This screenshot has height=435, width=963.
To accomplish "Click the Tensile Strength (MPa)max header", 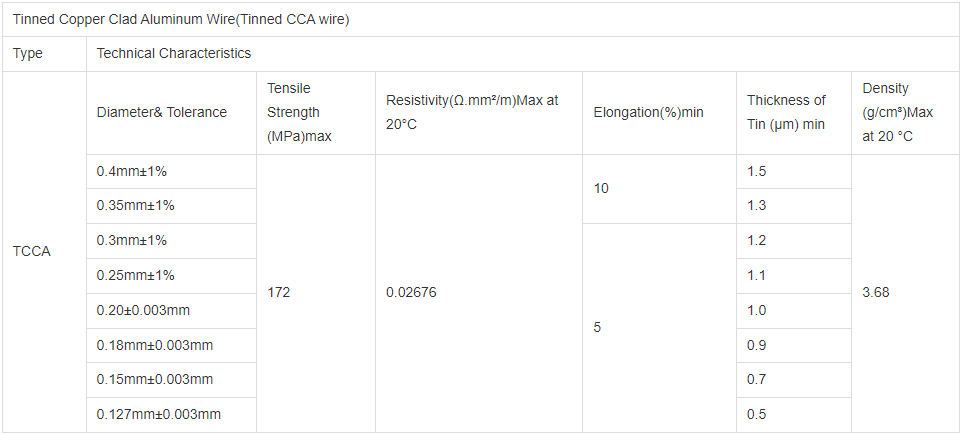I will (x=299, y=112).
